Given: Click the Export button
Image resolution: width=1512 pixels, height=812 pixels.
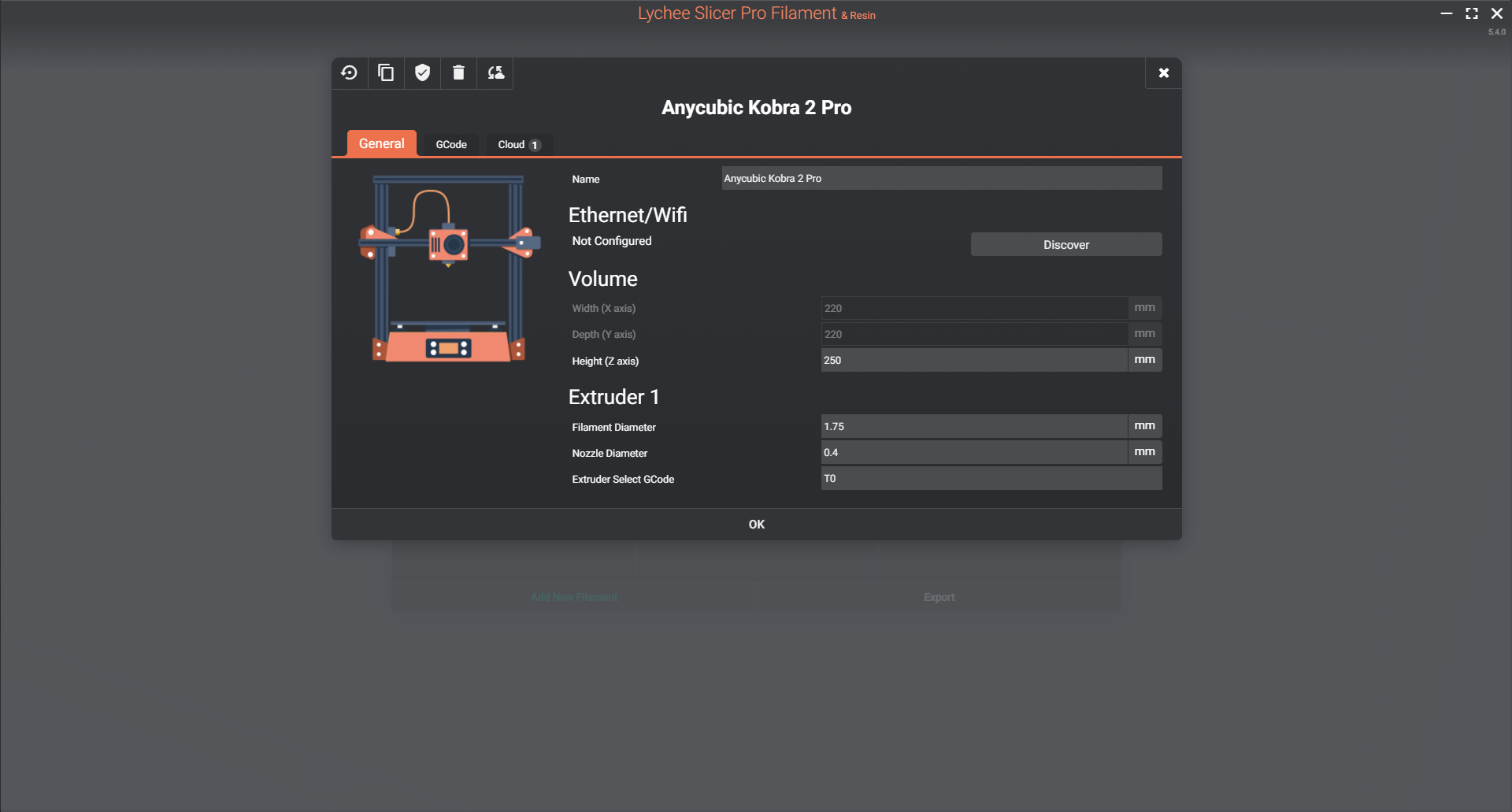Looking at the screenshot, I should (x=939, y=597).
